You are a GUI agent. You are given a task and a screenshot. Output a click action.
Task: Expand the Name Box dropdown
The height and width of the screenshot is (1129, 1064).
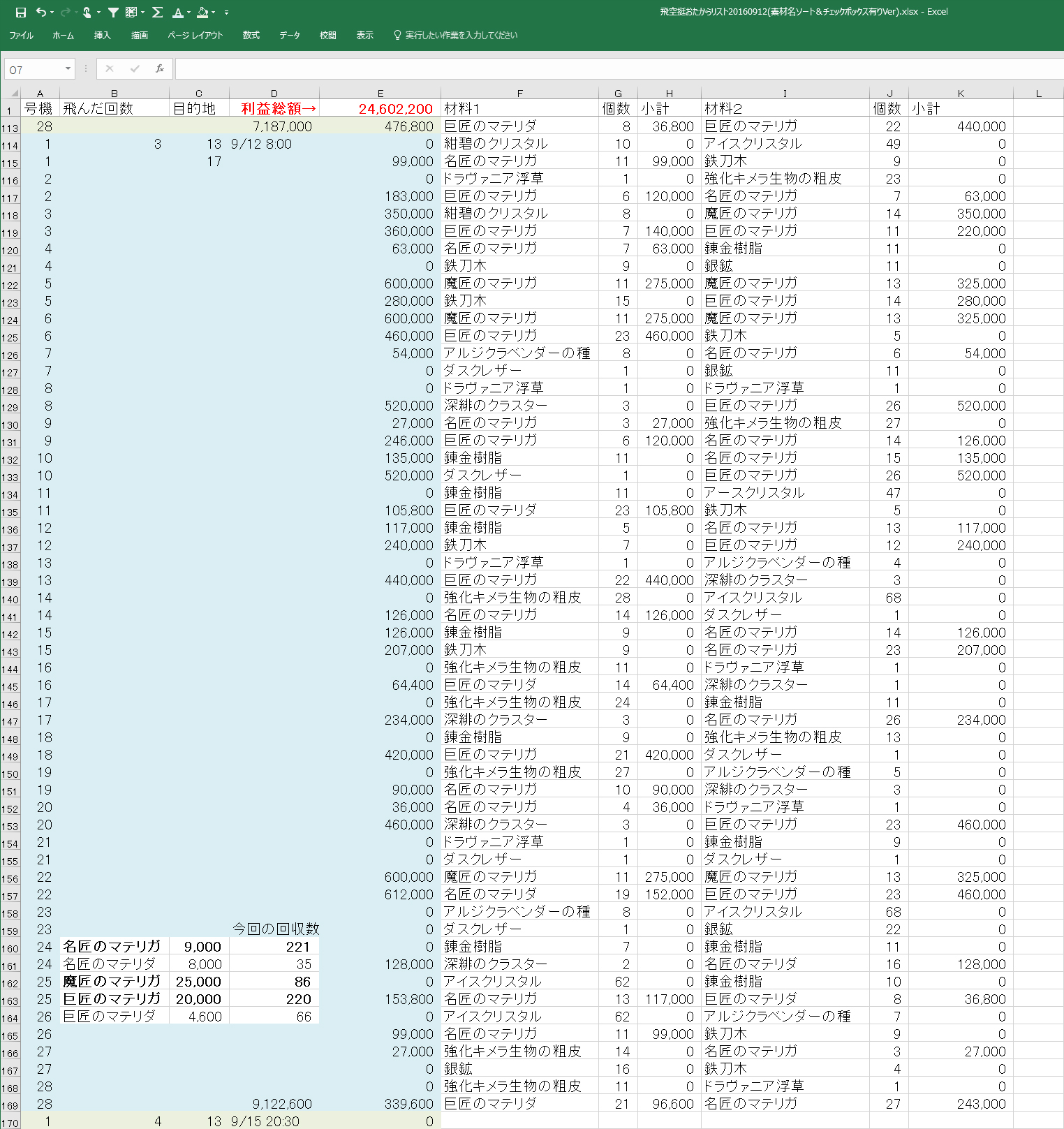pyautogui.click(x=68, y=68)
